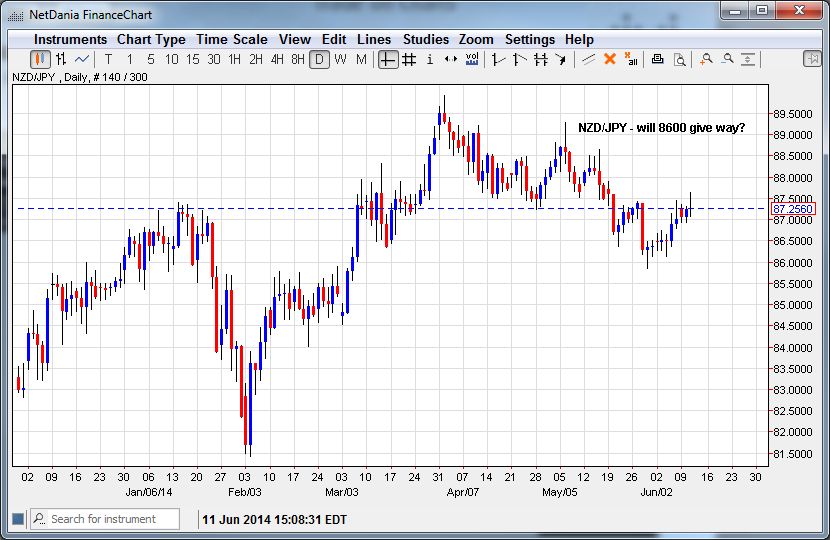
Task: Open the Help menu
Action: pos(579,40)
